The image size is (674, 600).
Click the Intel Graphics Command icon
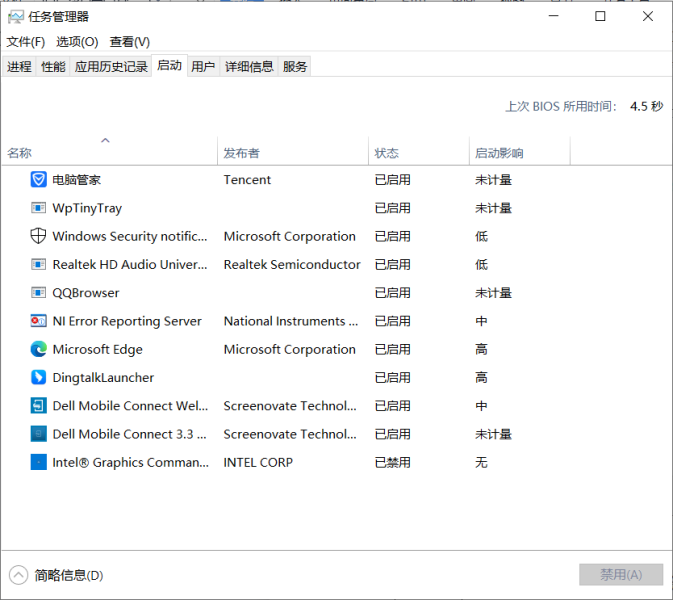(x=38, y=462)
